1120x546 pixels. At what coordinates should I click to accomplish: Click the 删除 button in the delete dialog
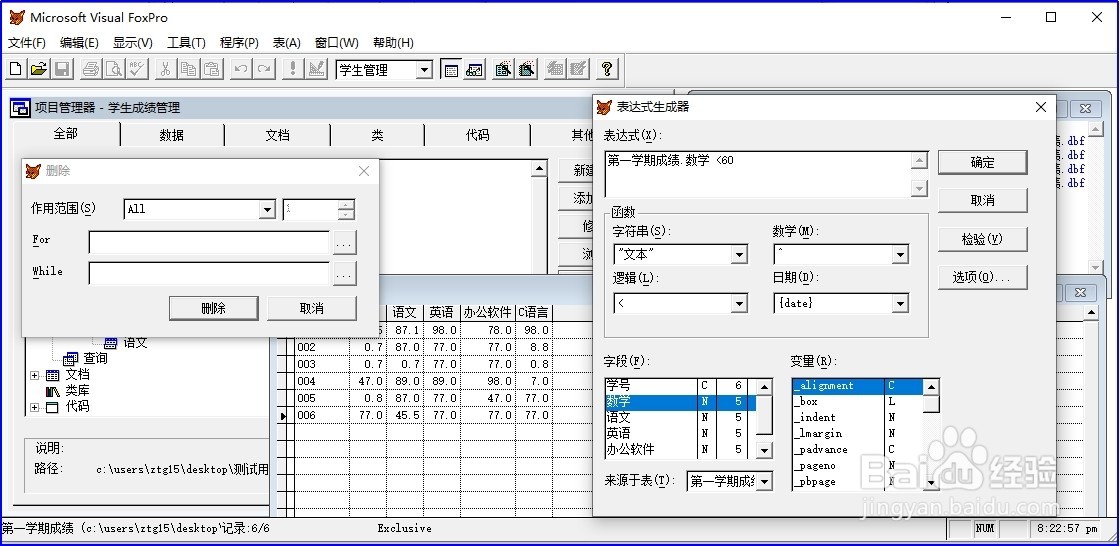pyautogui.click(x=214, y=309)
